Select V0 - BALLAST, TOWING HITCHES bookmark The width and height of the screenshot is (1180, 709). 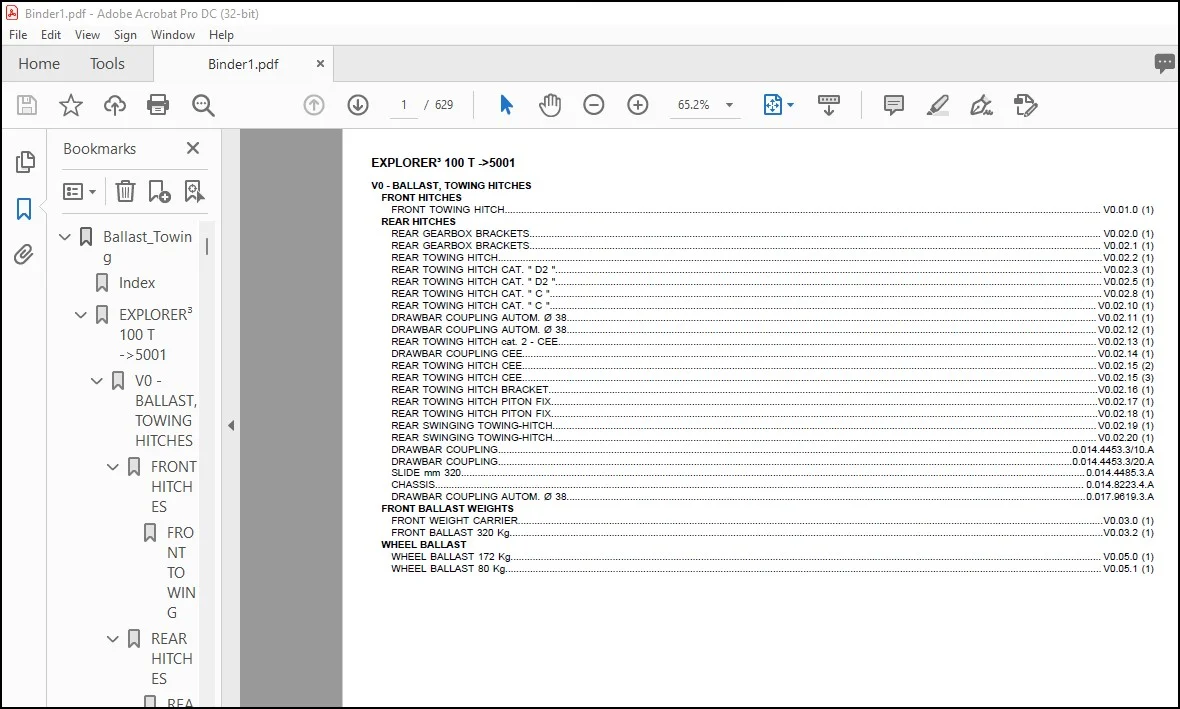click(166, 410)
